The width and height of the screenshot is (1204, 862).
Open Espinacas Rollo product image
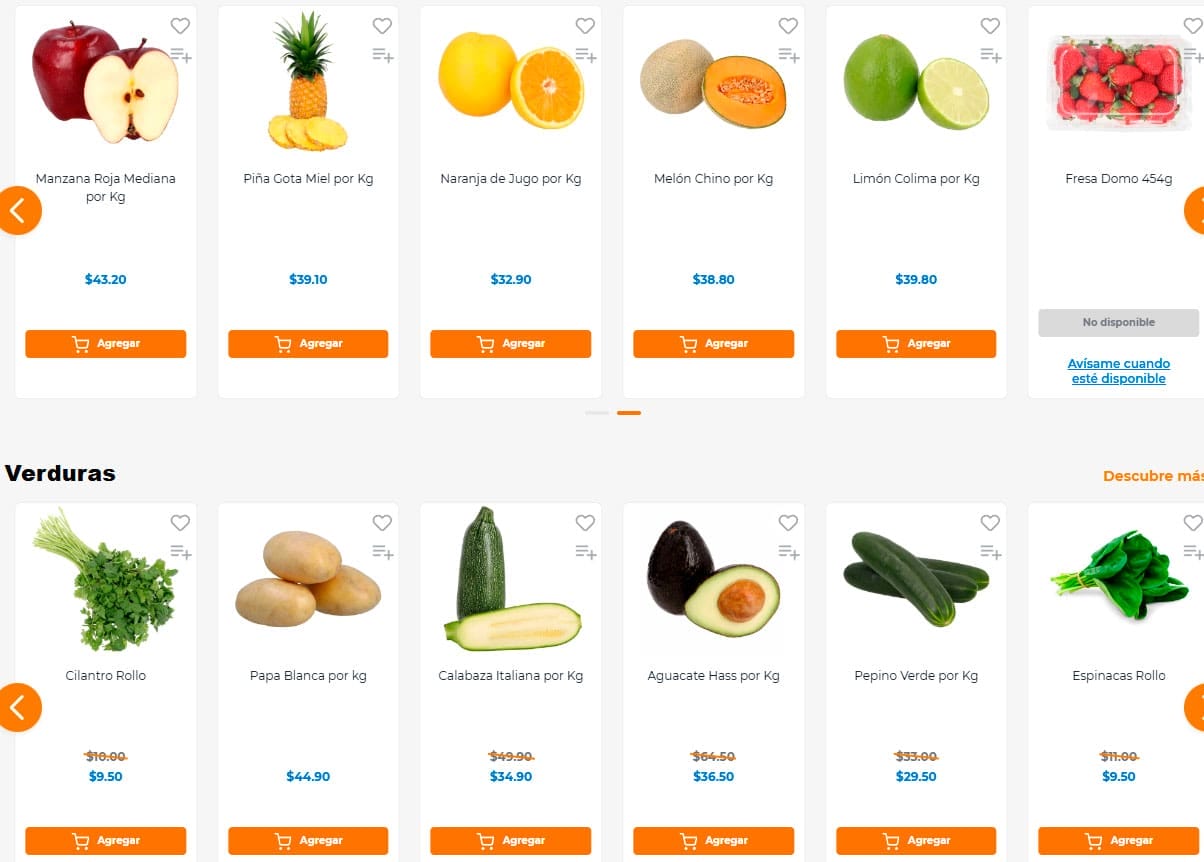pos(1118,577)
